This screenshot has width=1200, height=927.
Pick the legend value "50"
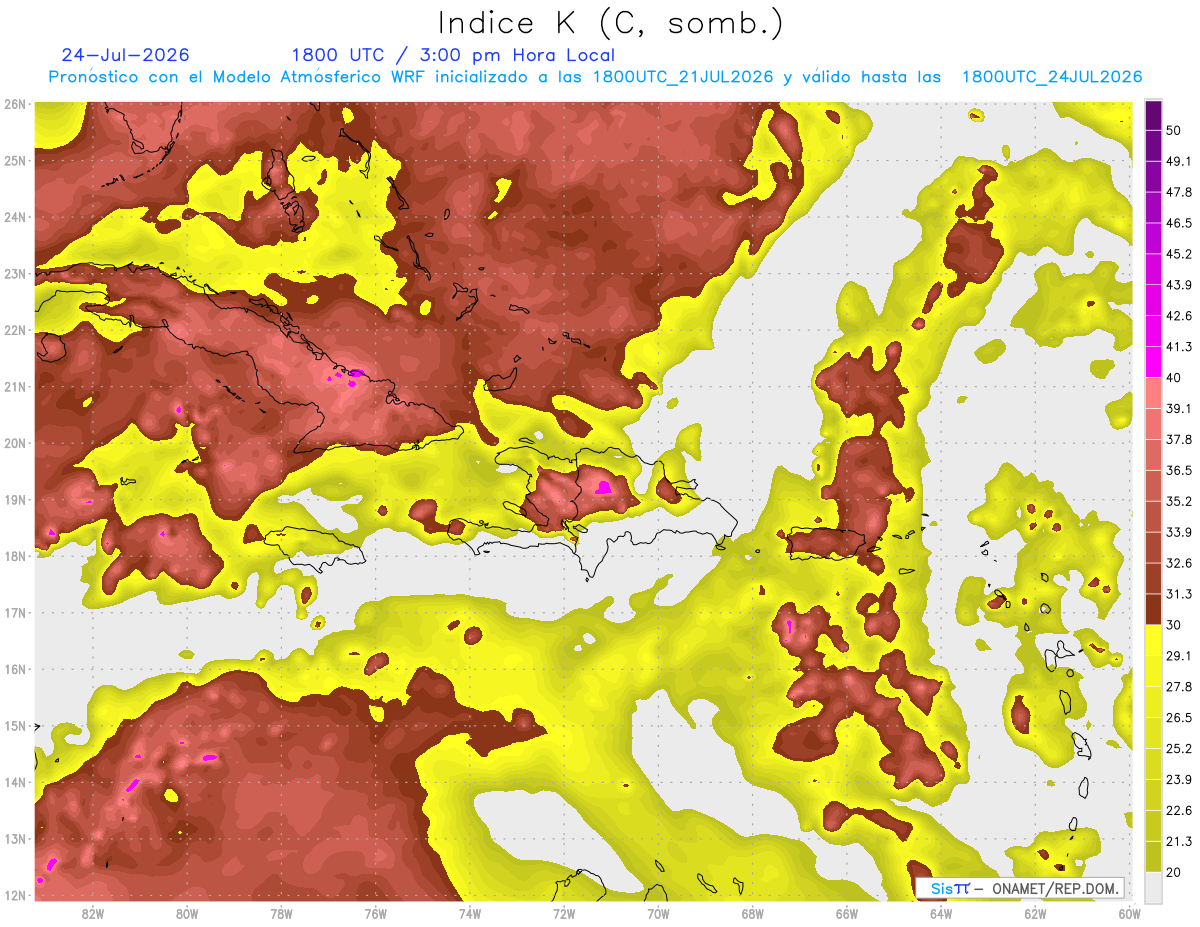click(1173, 130)
